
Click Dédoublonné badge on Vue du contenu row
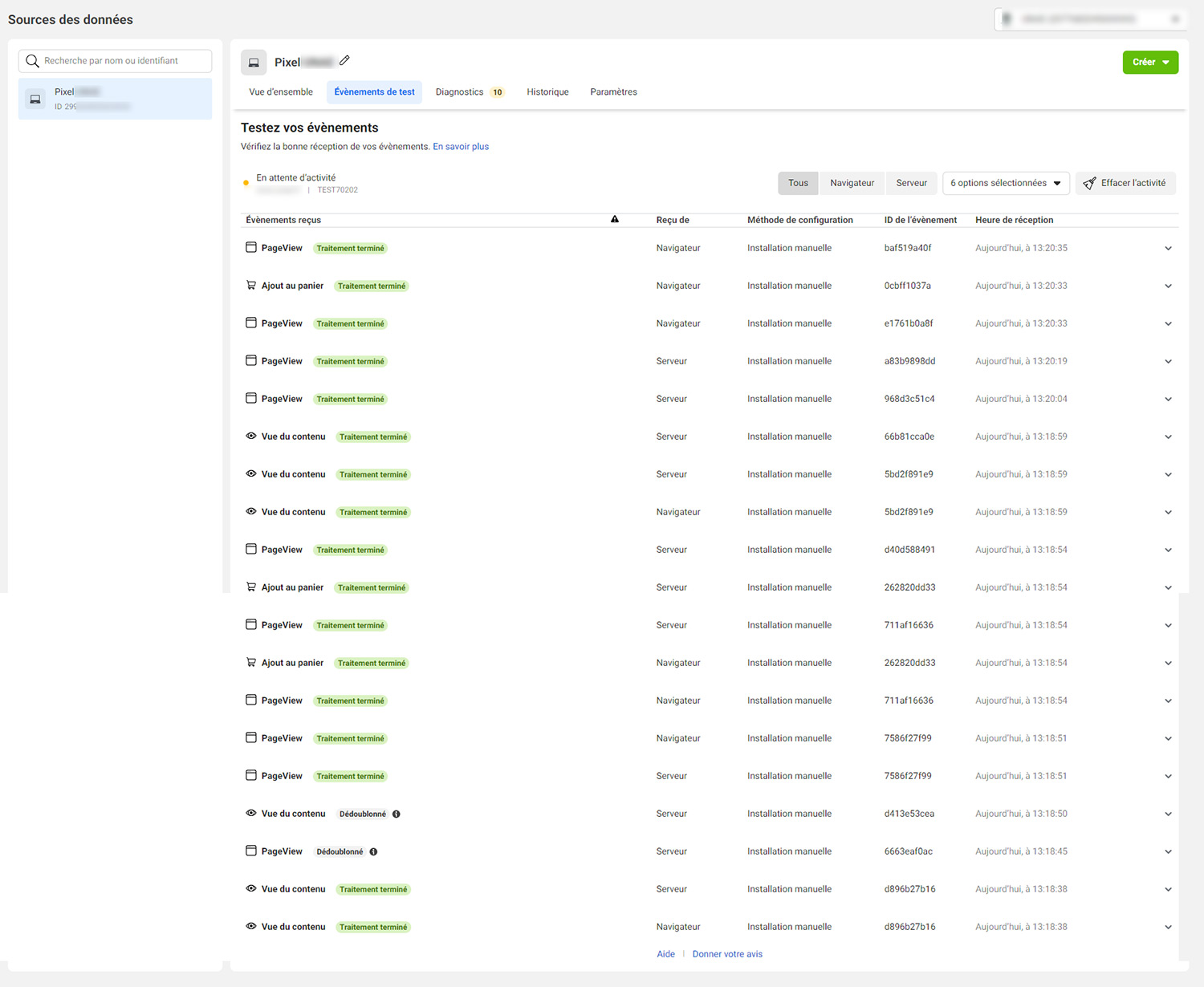(x=363, y=814)
